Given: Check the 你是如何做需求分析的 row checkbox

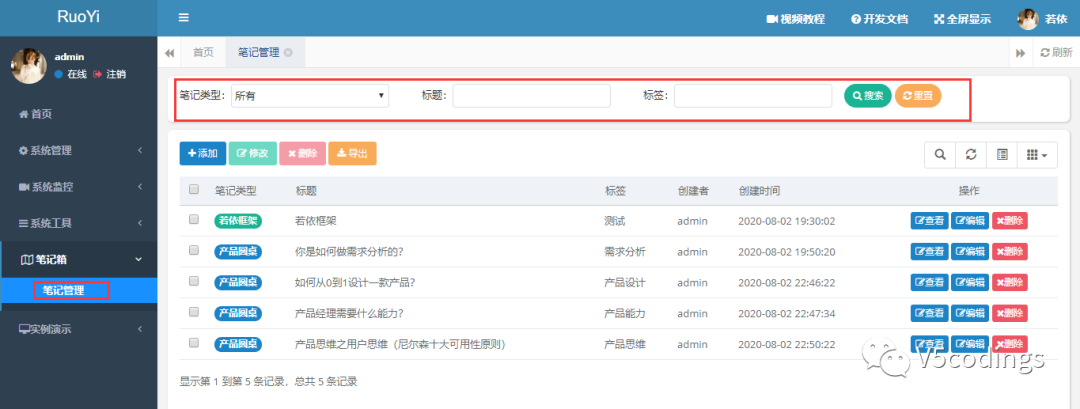Looking at the screenshot, I should [194, 250].
